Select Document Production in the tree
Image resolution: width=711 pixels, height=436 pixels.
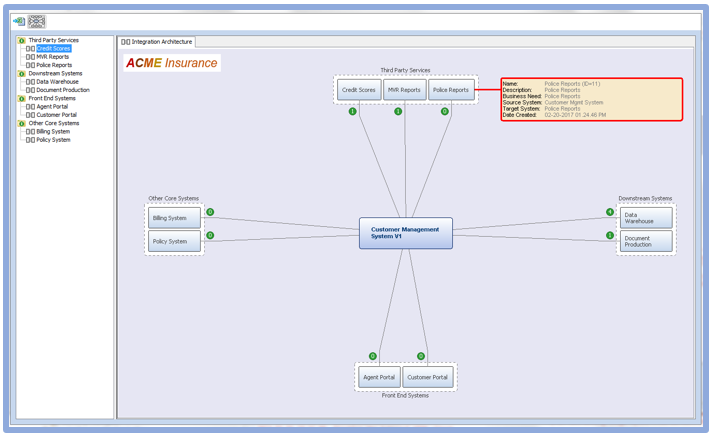click(x=63, y=90)
